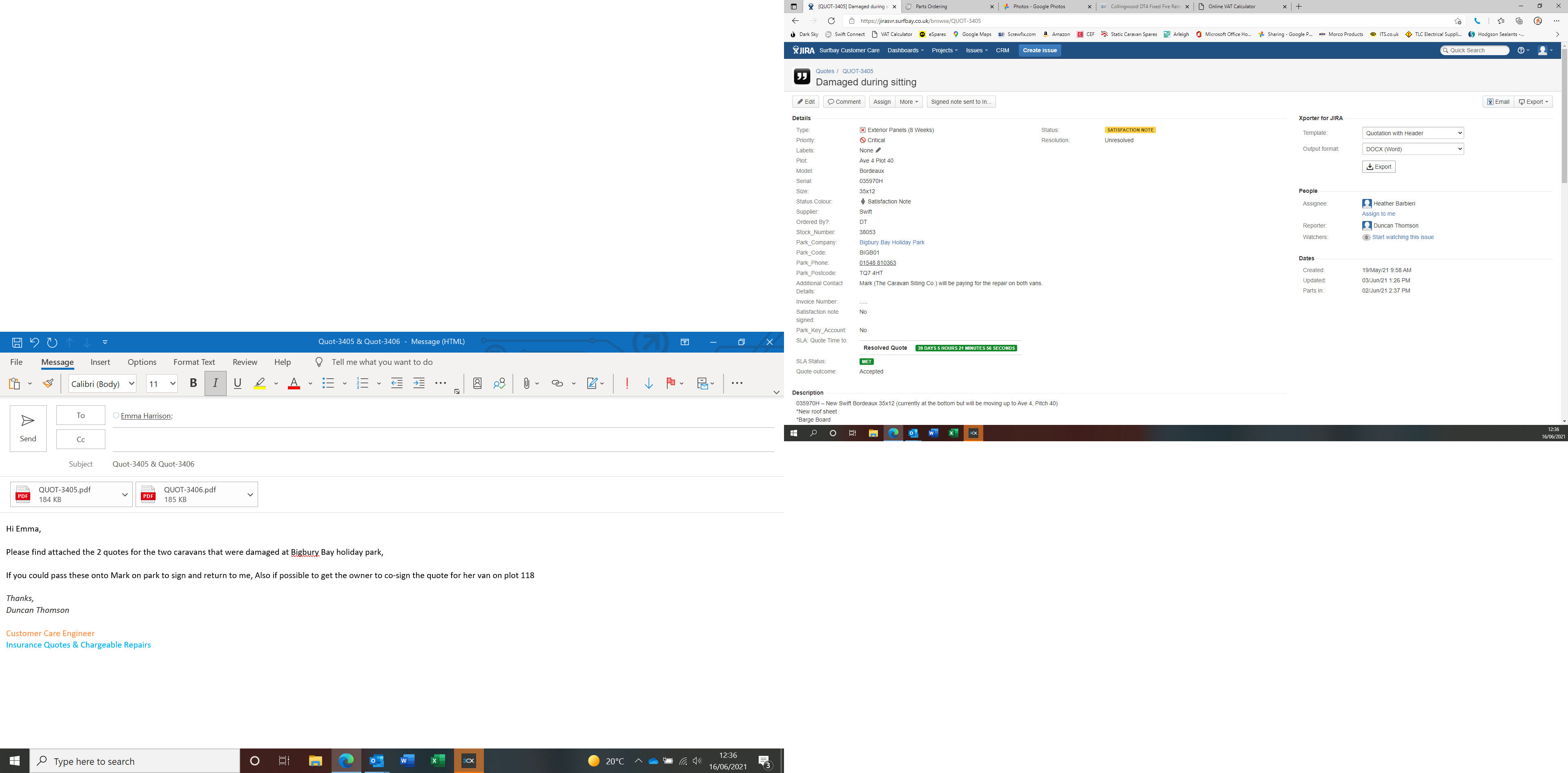The height and width of the screenshot is (773, 1568).
Task: Click the Format Painter icon
Action: (48, 383)
